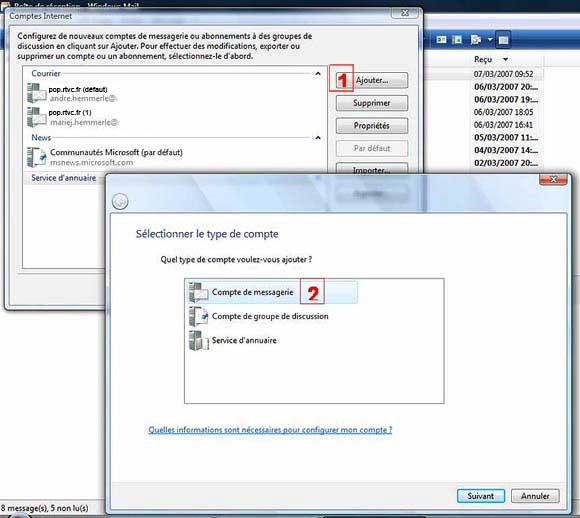Click the second Windows Mail toolbar icon
580x518 pixels.
coord(457,39)
